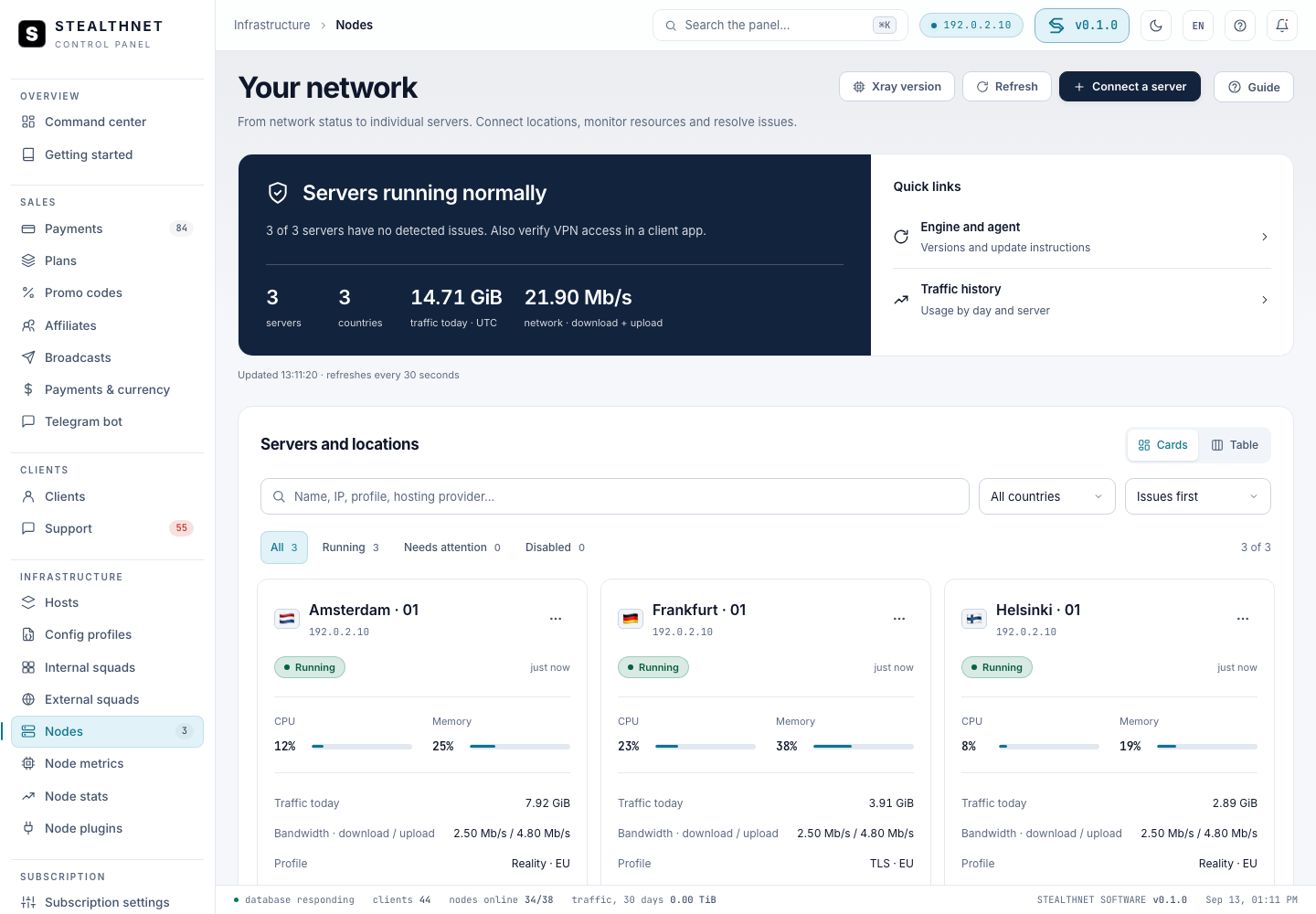This screenshot has height=914, width=1316.
Task: Switch server view to Cards
Action: point(1162,445)
